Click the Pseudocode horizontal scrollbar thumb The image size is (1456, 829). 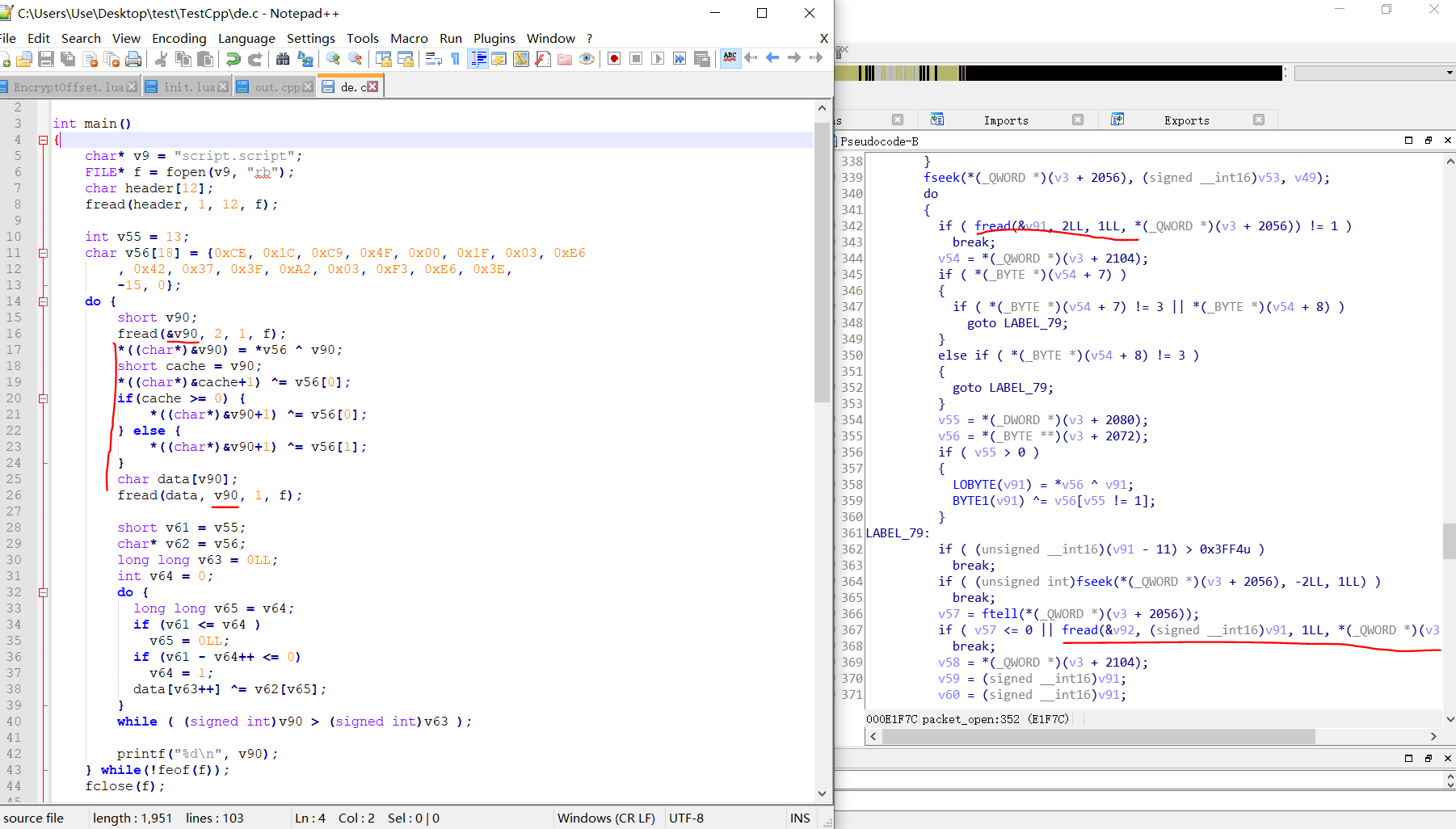pyautogui.click(x=1099, y=737)
